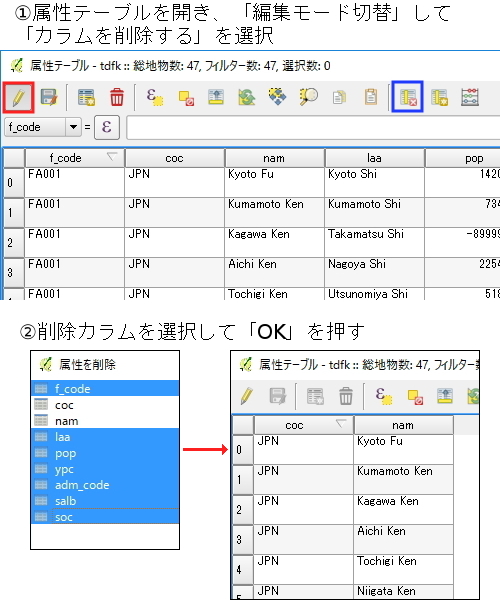
Task: Click paste features icon
Action: (x=370, y=97)
